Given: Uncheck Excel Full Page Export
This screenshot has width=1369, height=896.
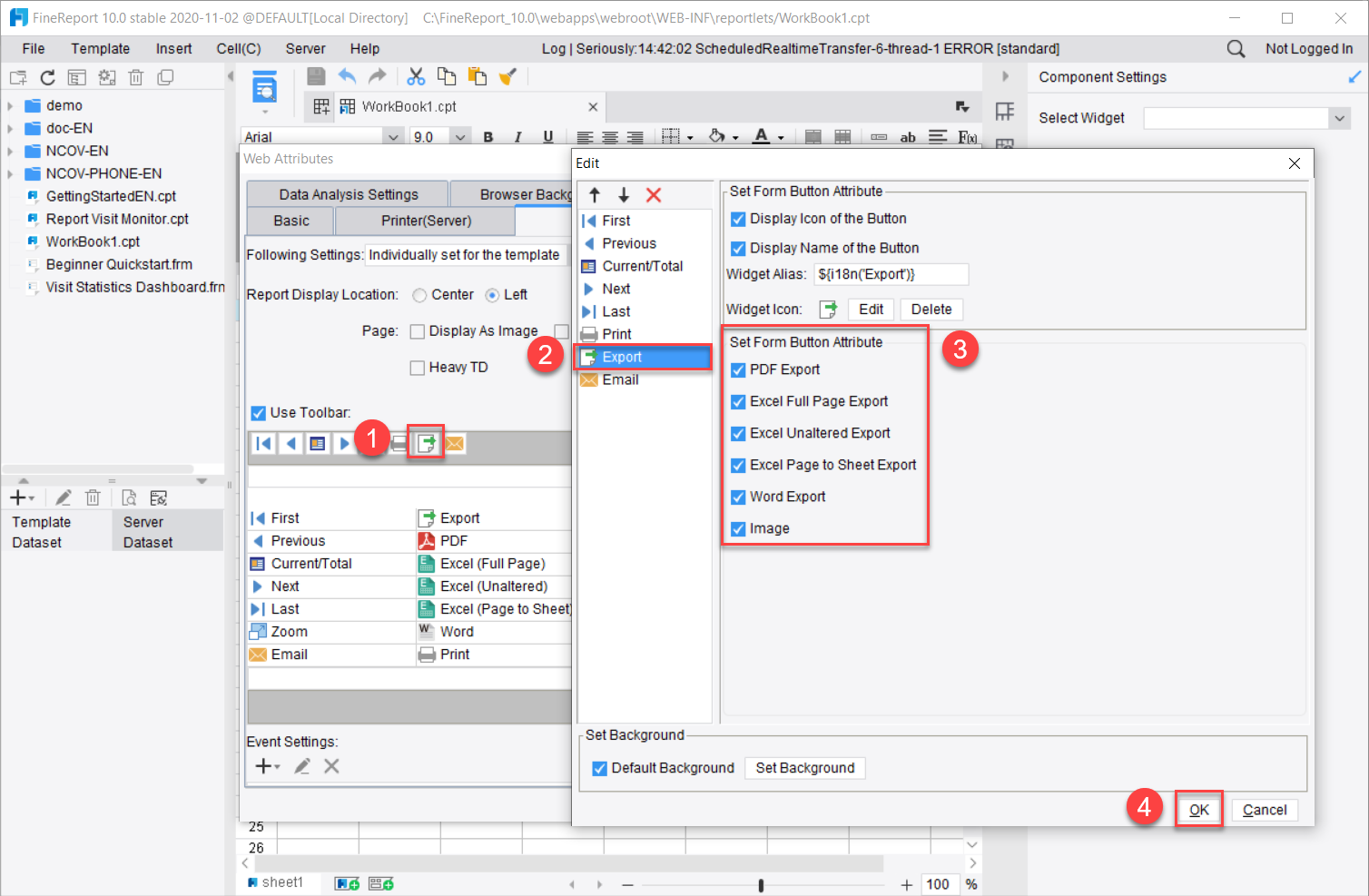Looking at the screenshot, I should 738,402.
